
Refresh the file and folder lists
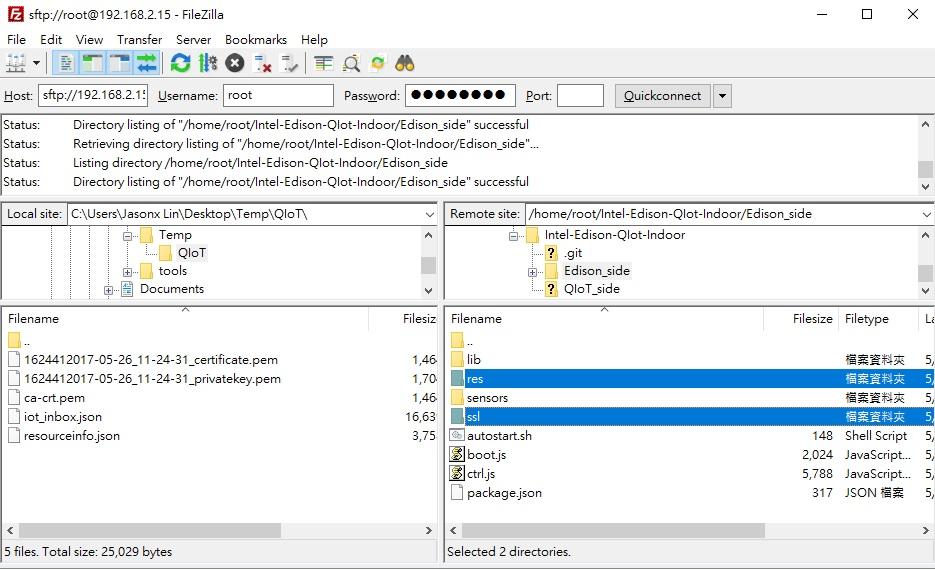click(x=180, y=63)
